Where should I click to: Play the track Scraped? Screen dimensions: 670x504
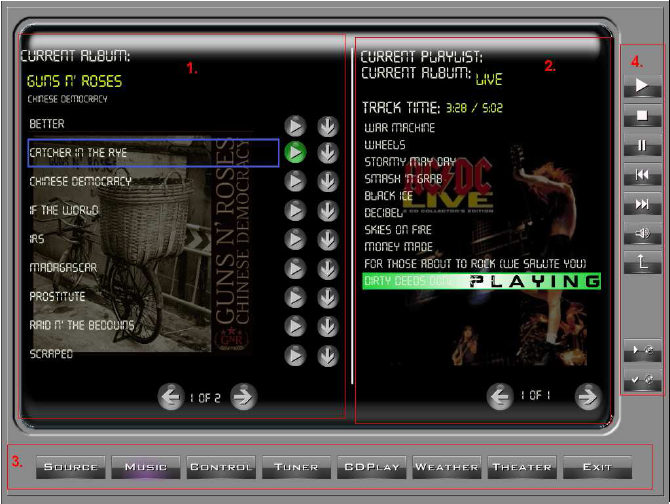coord(295,355)
